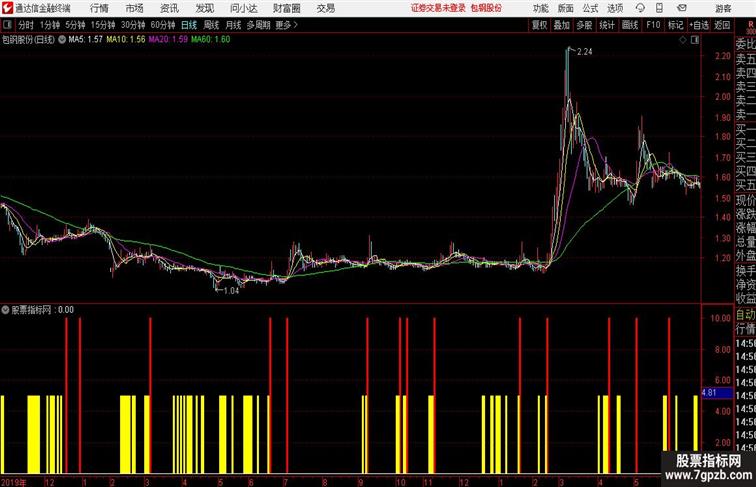Click the 2.24 high price marker
Image resolution: width=756 pixels, height=487 pixels.
(x=584, y=52)
